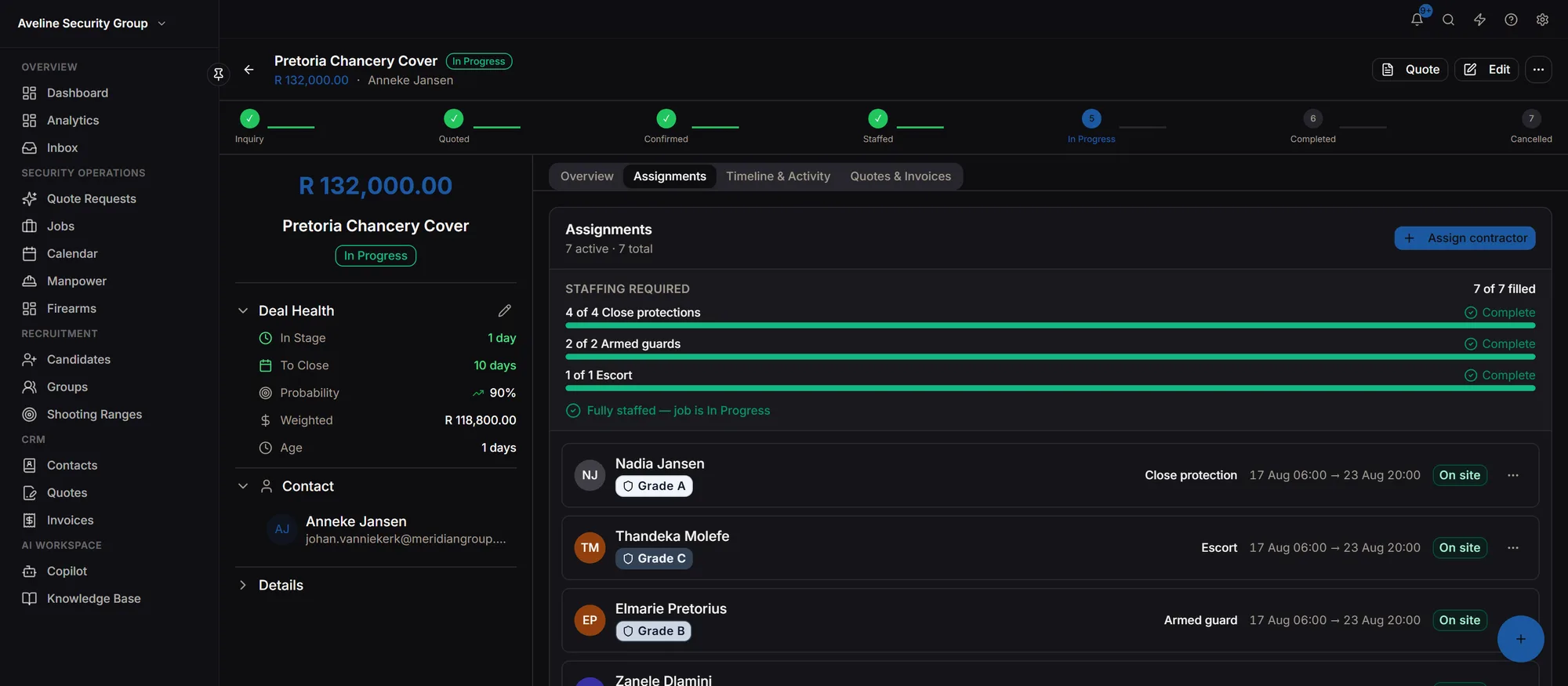The height and width of the screenshot is (686, 1568).
Task: Switch to the Overview tab
Action: pos(586,176)
